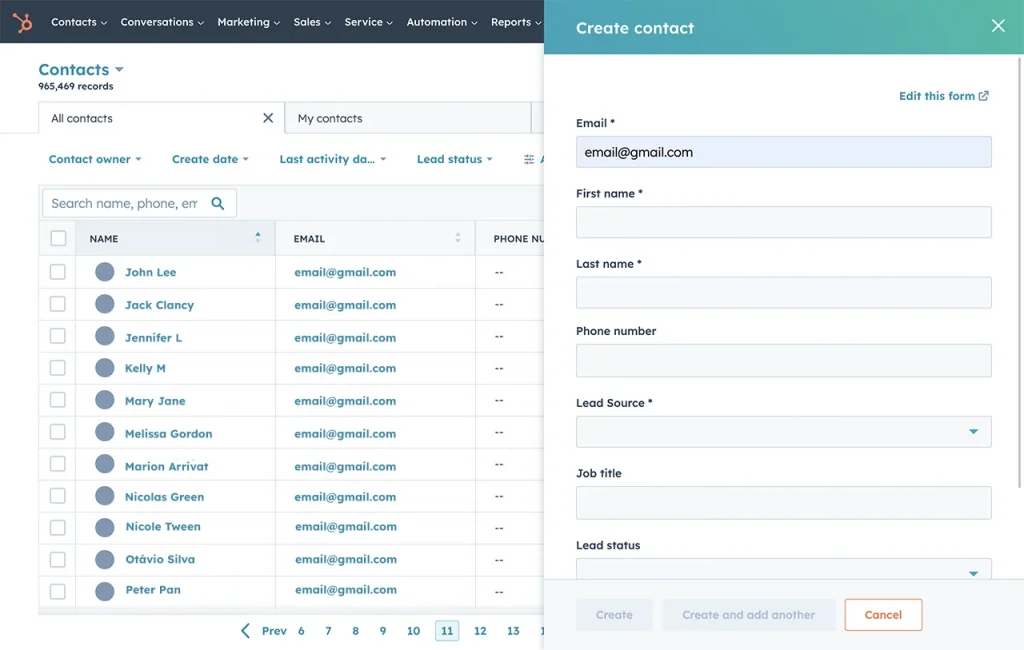This screenshot has height=650, width=1024.
Task: Click John Lee's avatar icon
Action: point(105,272)
